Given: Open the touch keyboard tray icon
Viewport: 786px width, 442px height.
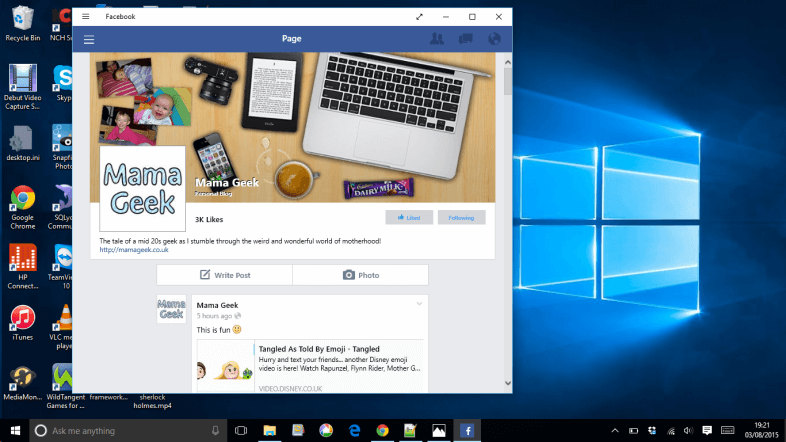Looking at the screenshot, I should pos(727,430).
